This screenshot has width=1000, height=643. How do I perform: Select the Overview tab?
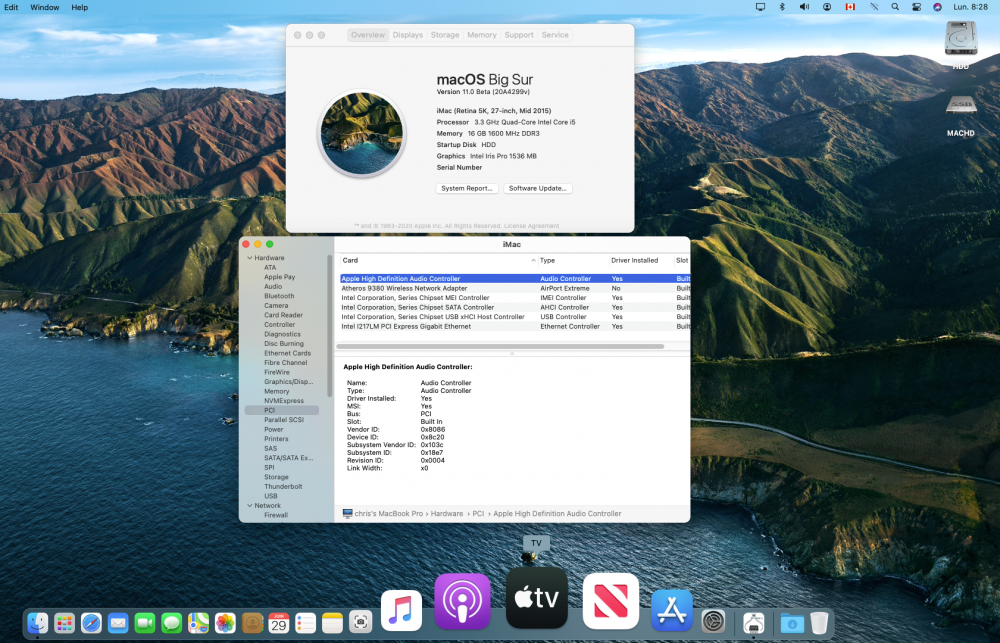pyautogui.click(x=368, y=35)
